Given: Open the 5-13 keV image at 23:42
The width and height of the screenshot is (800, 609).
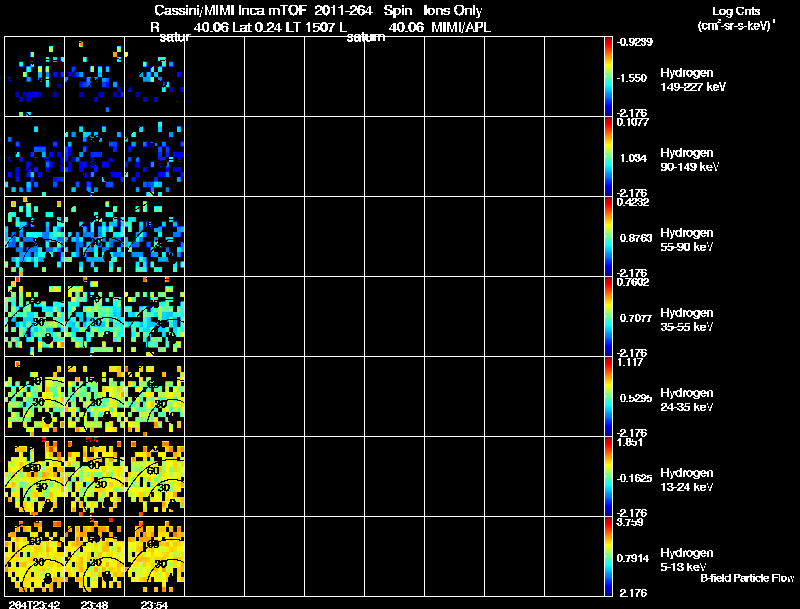Looking at the screenshot, I should (35, 556).
